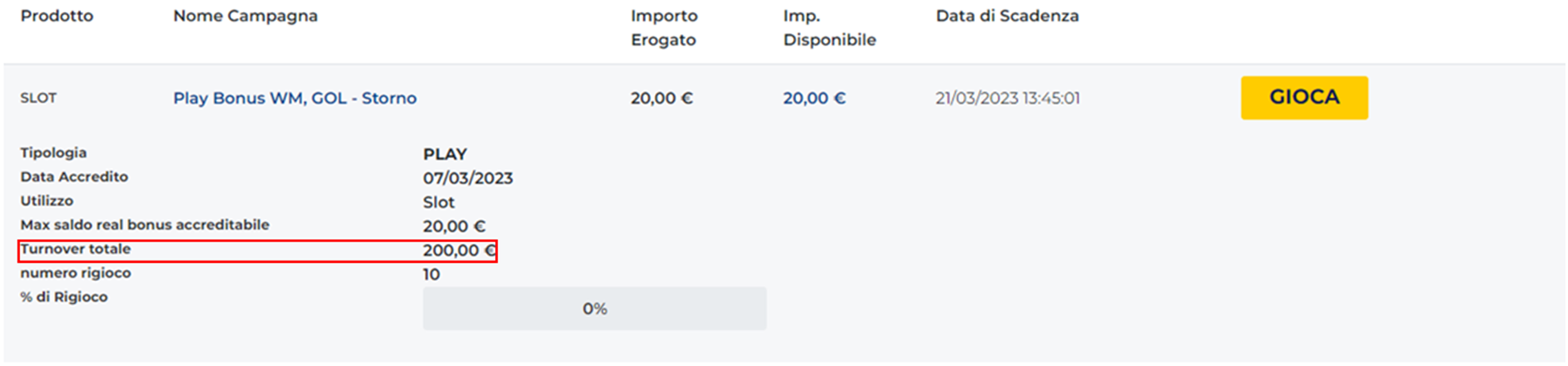Click the Importo Erogato column header
Screen dimensions: 1568x366
tap(664, 28)
